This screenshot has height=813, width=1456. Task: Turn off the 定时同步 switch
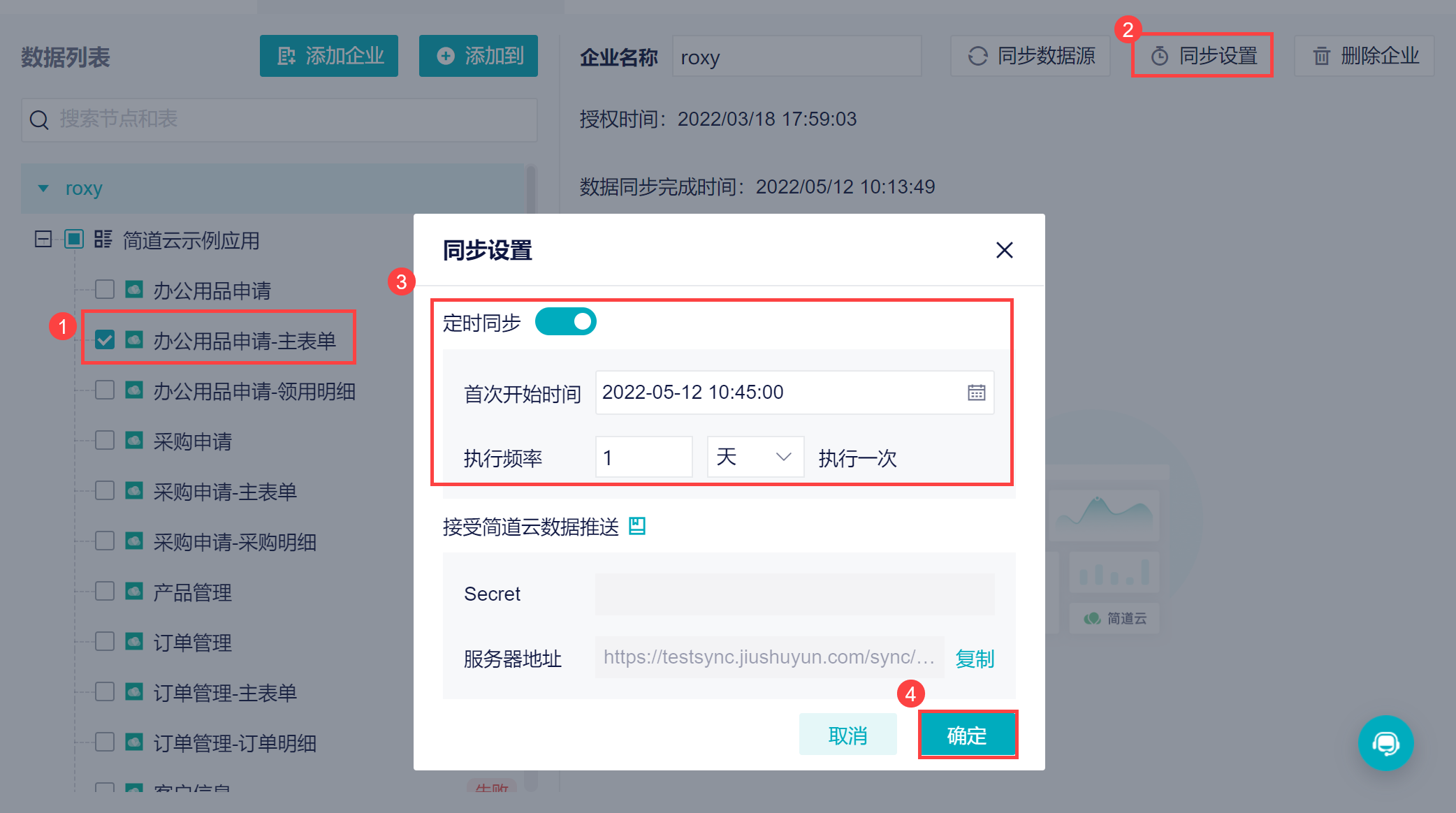click(565, 322)
